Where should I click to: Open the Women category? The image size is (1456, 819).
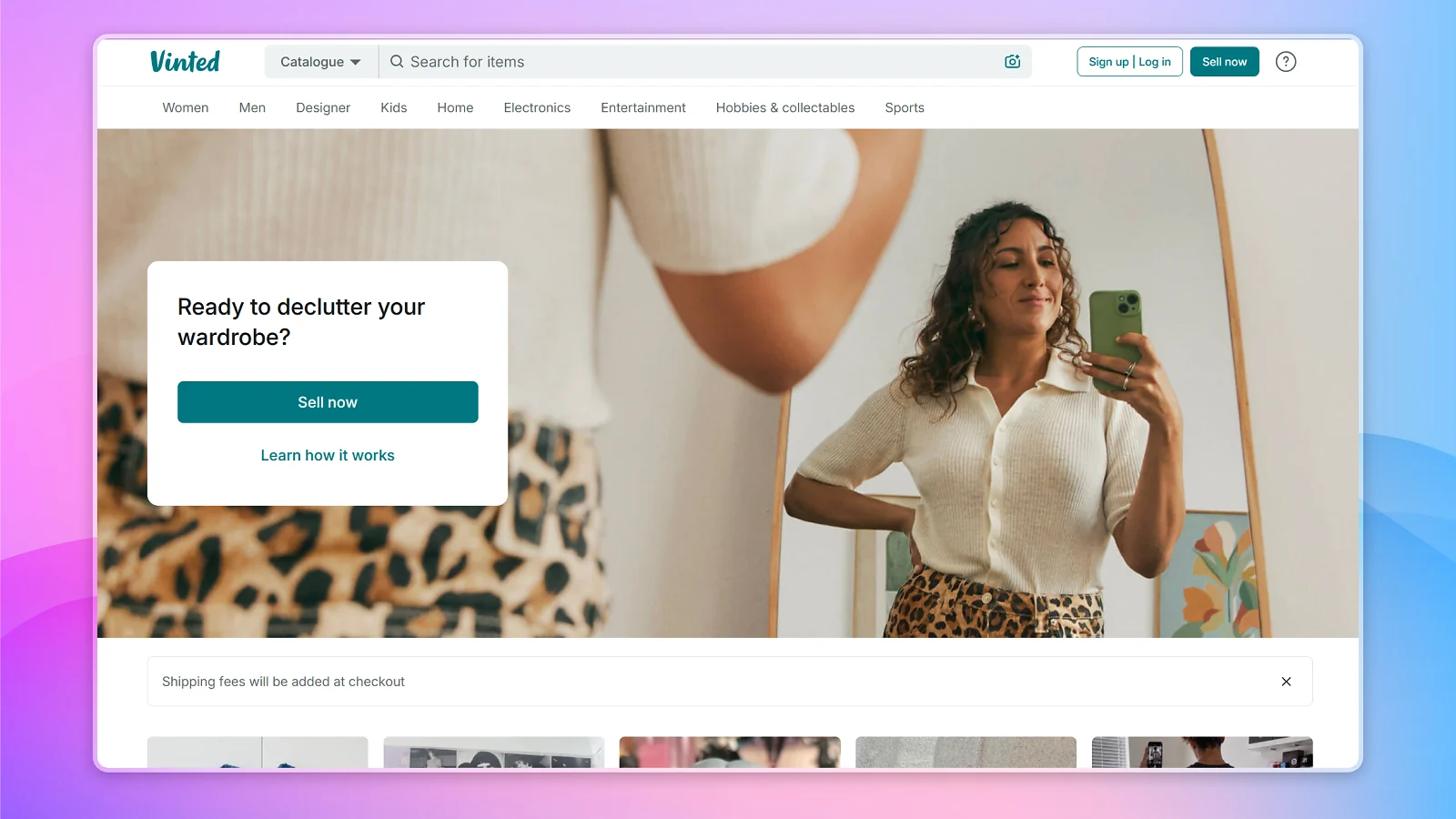[186, 107]
